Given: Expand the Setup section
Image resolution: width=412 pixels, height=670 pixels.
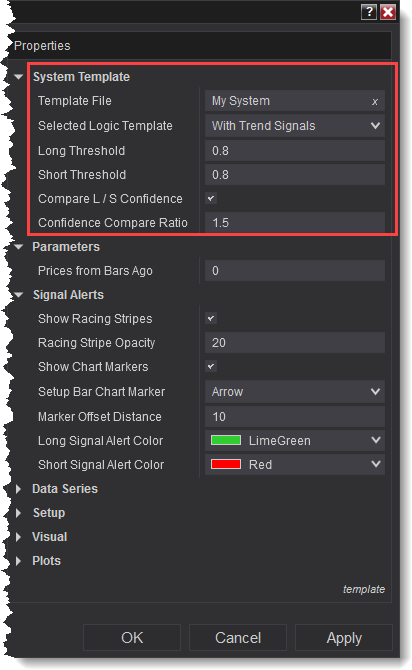Looking at the screenshot, I should point(18,513).
